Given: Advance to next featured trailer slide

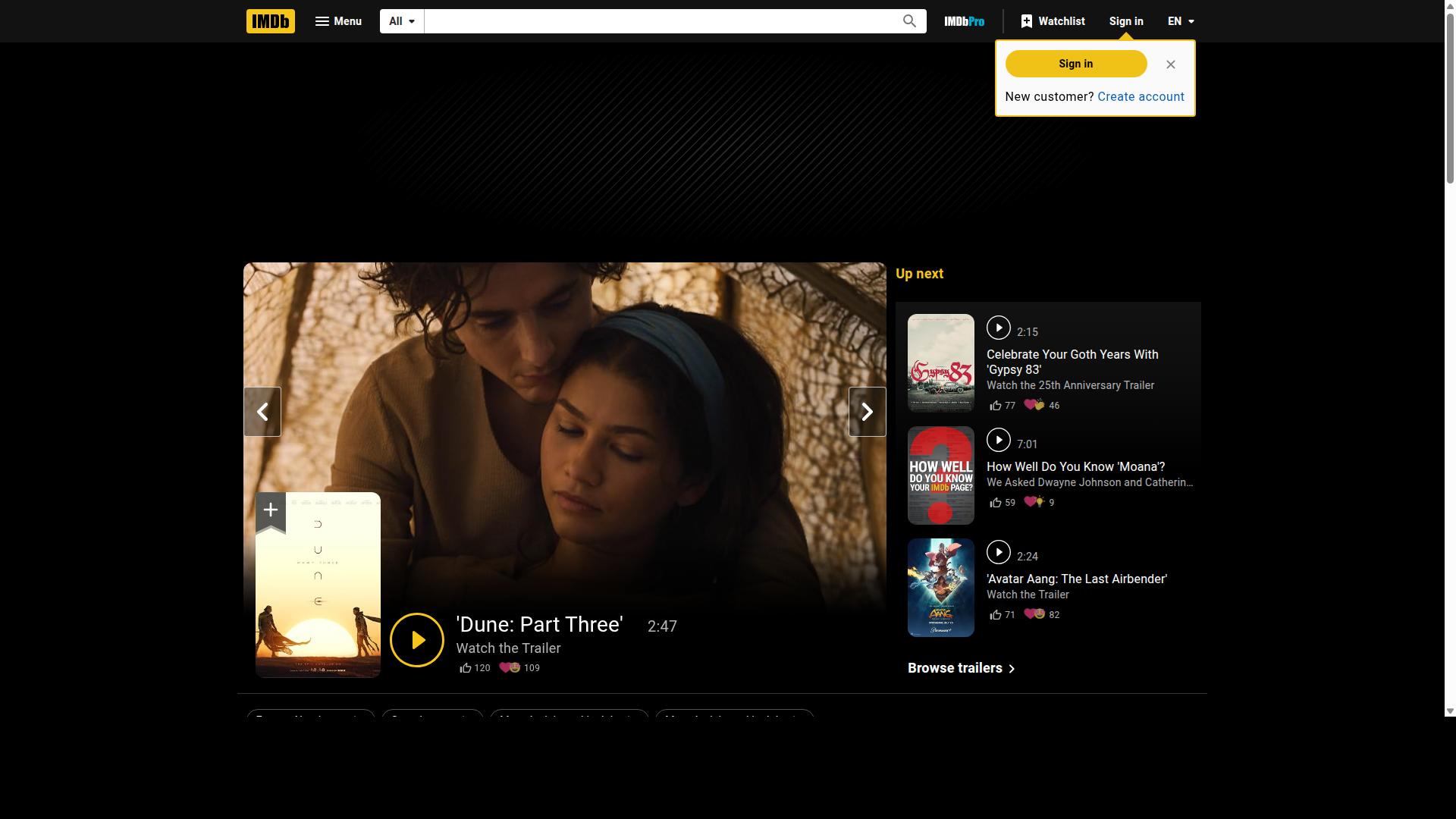Looking at the screenshot, I should tap(867, 412).
